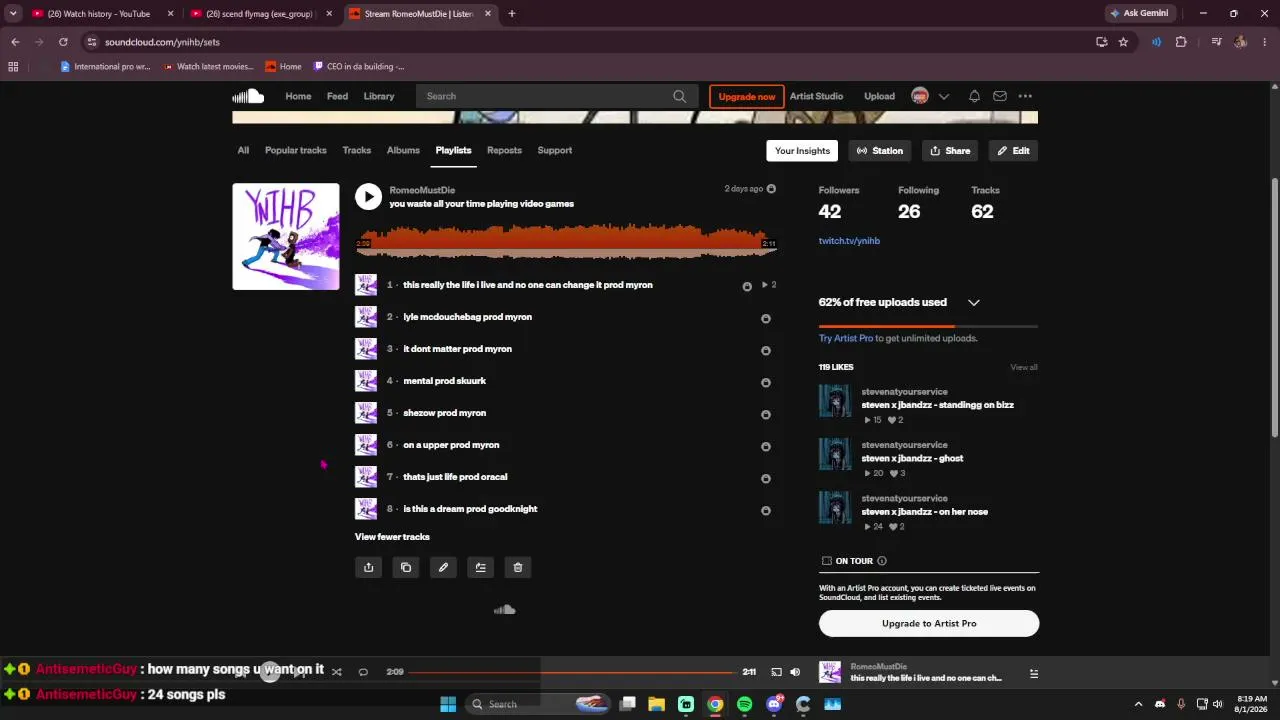Click the Try Artist Pro link
The height and width of the screenshot is (720, 1280).
click(x=846, y=338)
